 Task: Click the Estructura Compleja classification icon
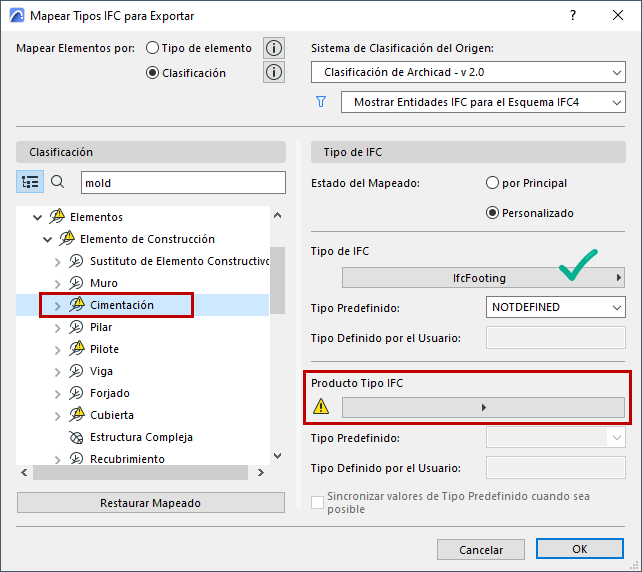pos(77,437)
